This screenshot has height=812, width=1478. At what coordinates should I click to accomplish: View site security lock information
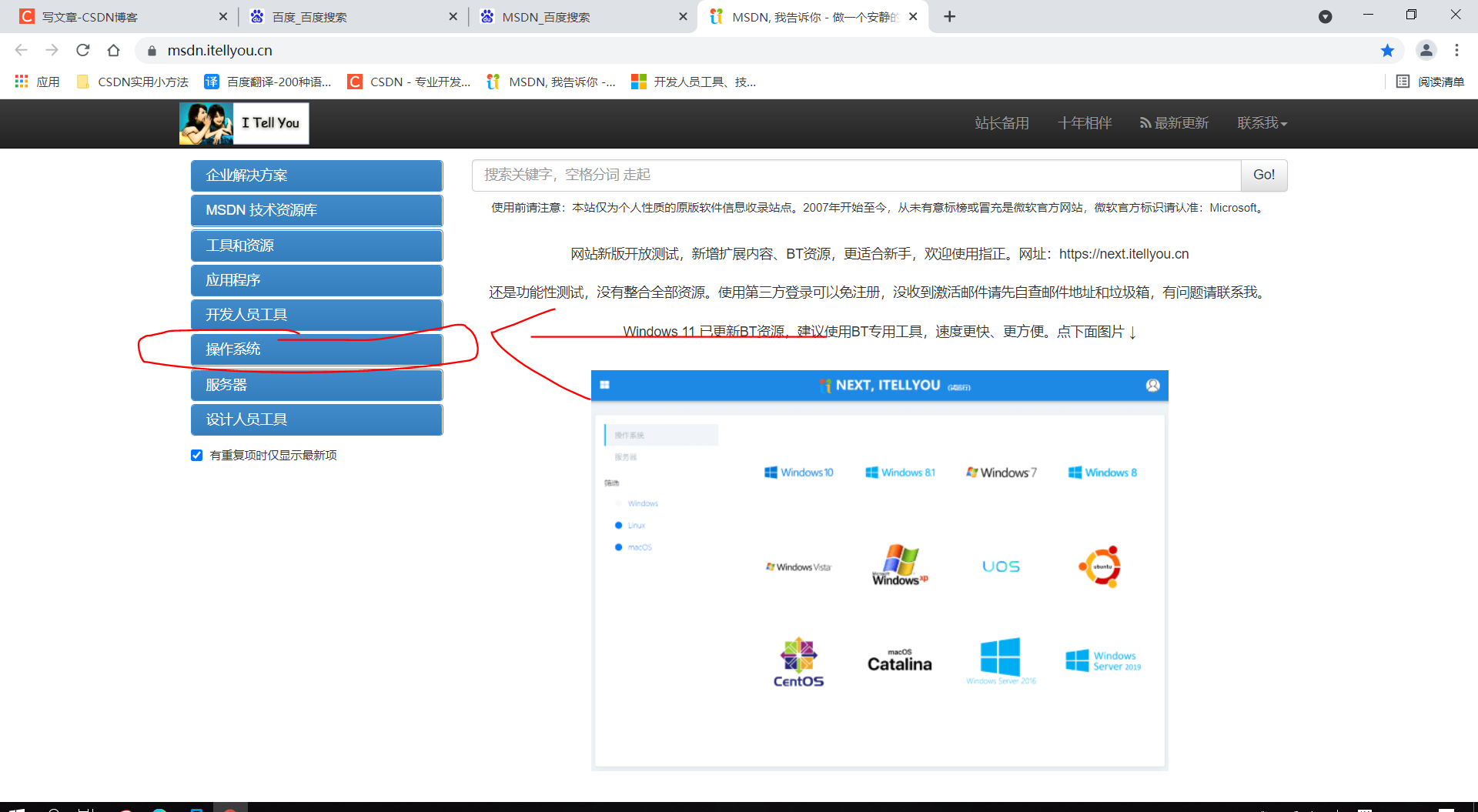(152, 51)
